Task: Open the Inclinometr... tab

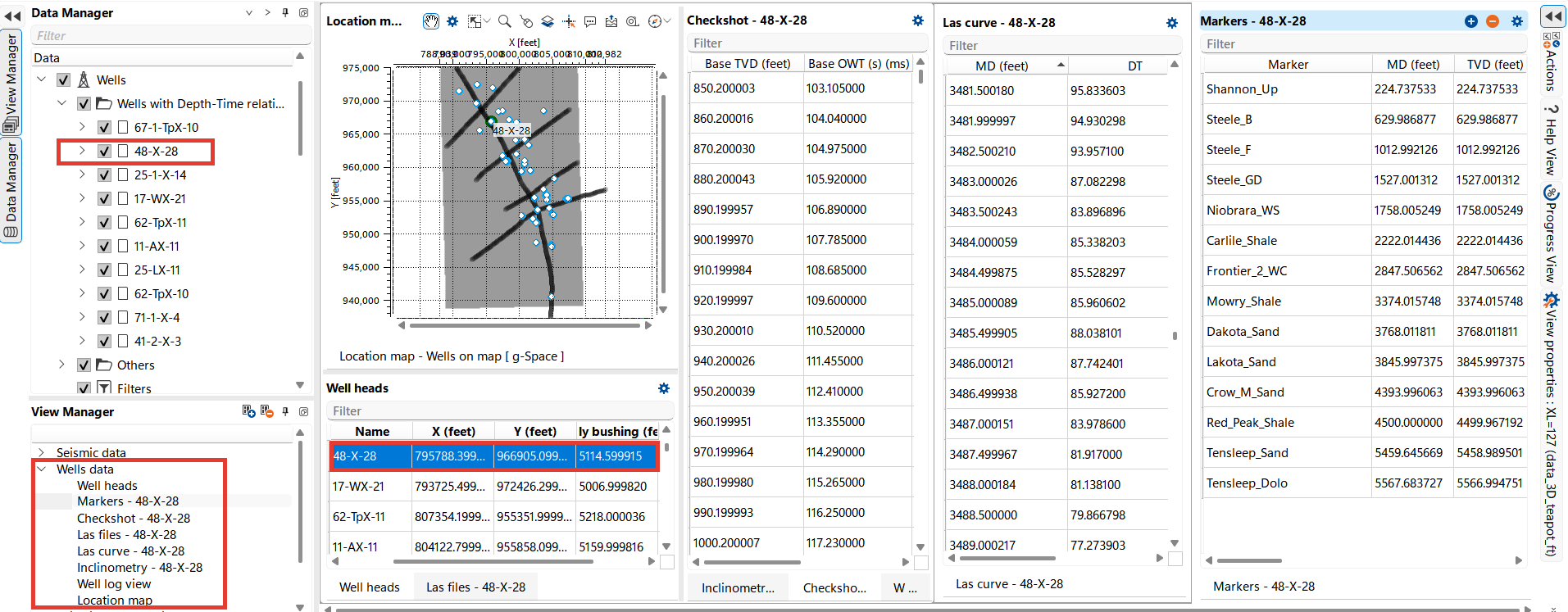Action: (x=738, y=587)
